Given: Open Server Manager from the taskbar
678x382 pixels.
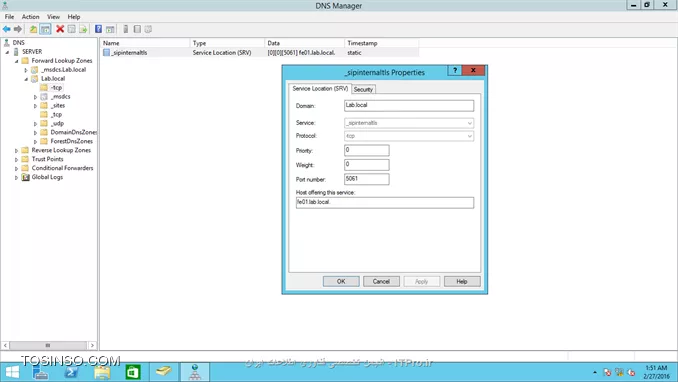Looking at the screenshot, I should (41, 372).
